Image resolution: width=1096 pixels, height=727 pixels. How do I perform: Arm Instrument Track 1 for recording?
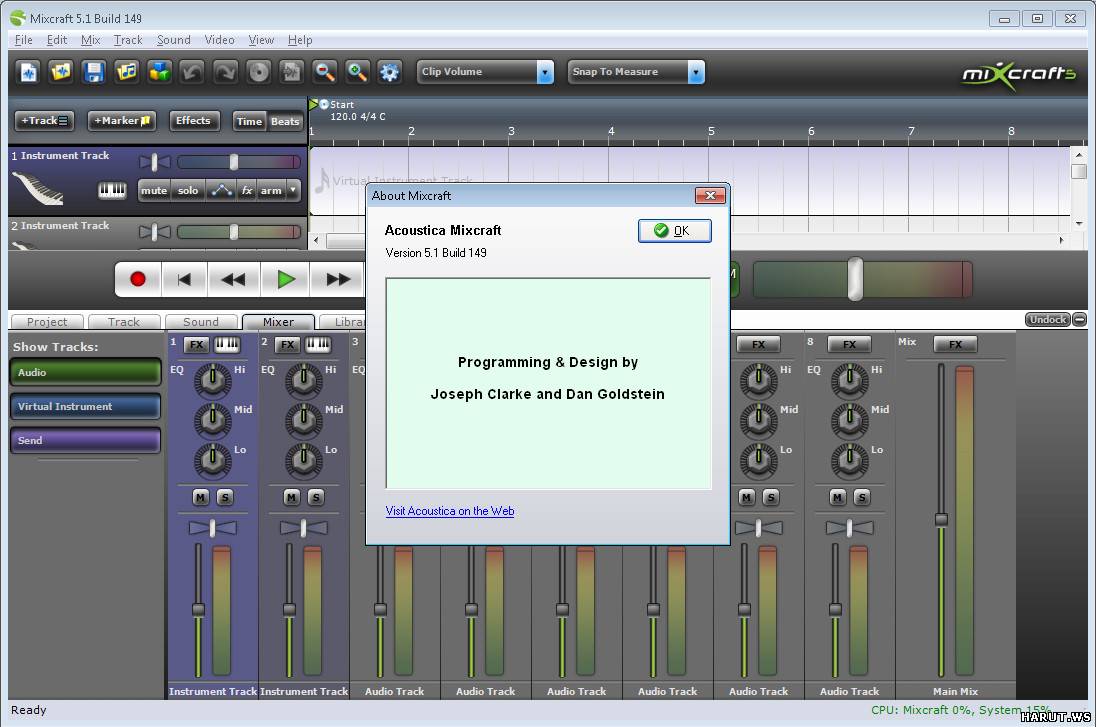[x=271, y=190]
